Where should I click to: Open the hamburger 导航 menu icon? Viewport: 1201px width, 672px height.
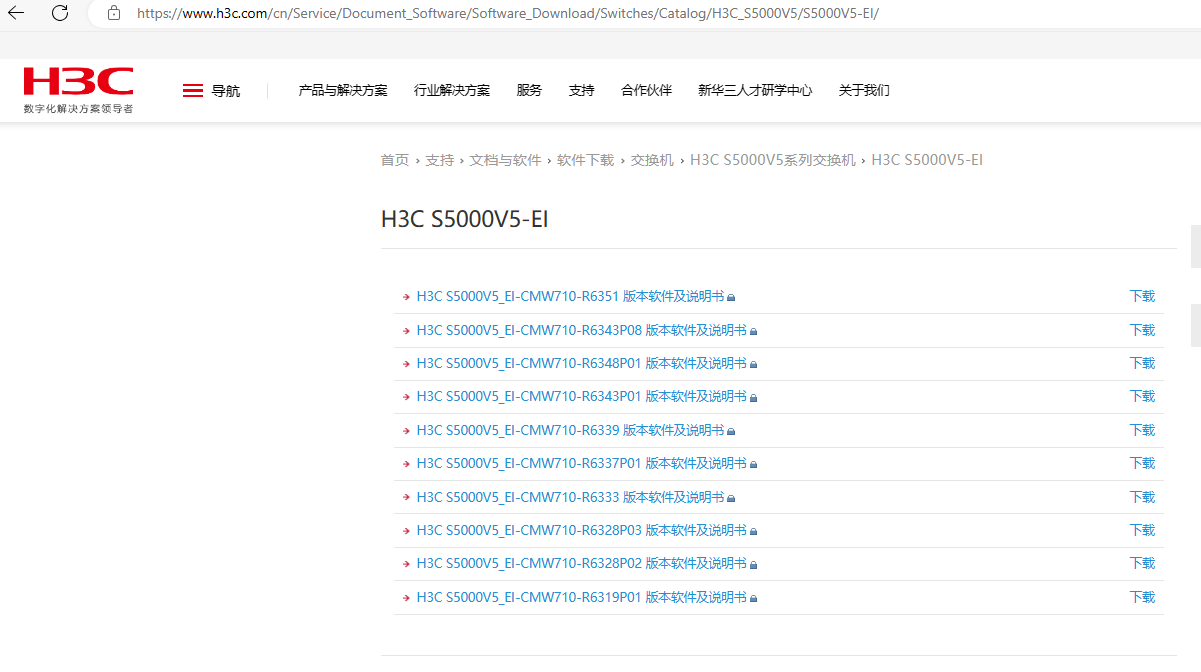click(193, 91)
